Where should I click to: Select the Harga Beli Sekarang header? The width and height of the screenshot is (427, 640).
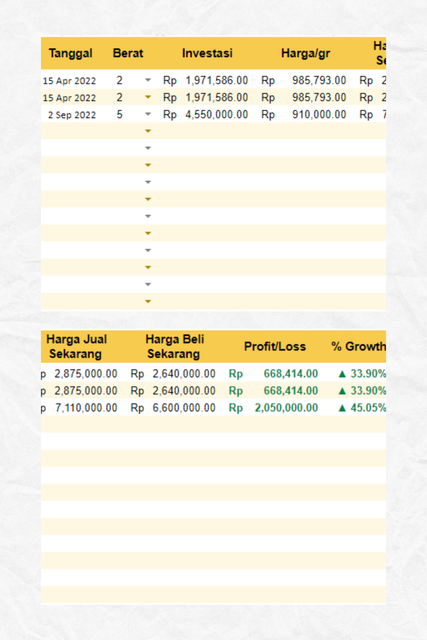tap(174, 347)
